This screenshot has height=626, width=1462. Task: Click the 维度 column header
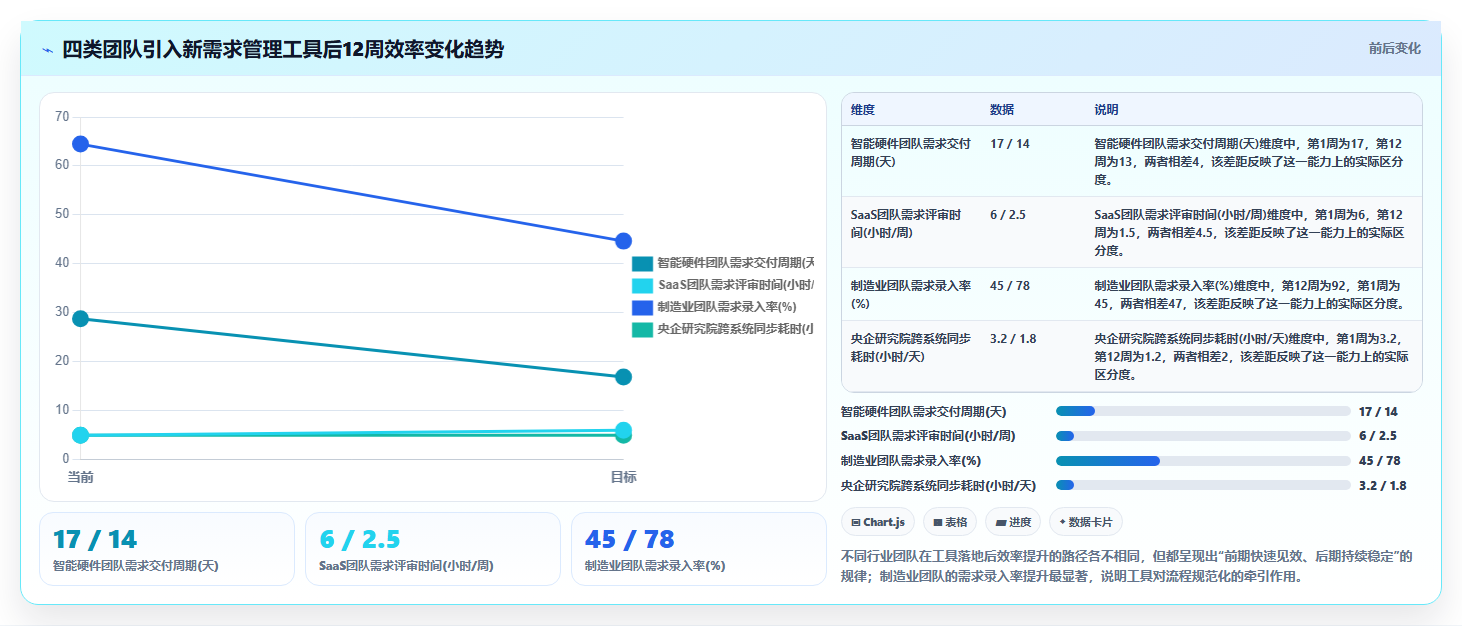pyautogui.click(x=862, y=110)
